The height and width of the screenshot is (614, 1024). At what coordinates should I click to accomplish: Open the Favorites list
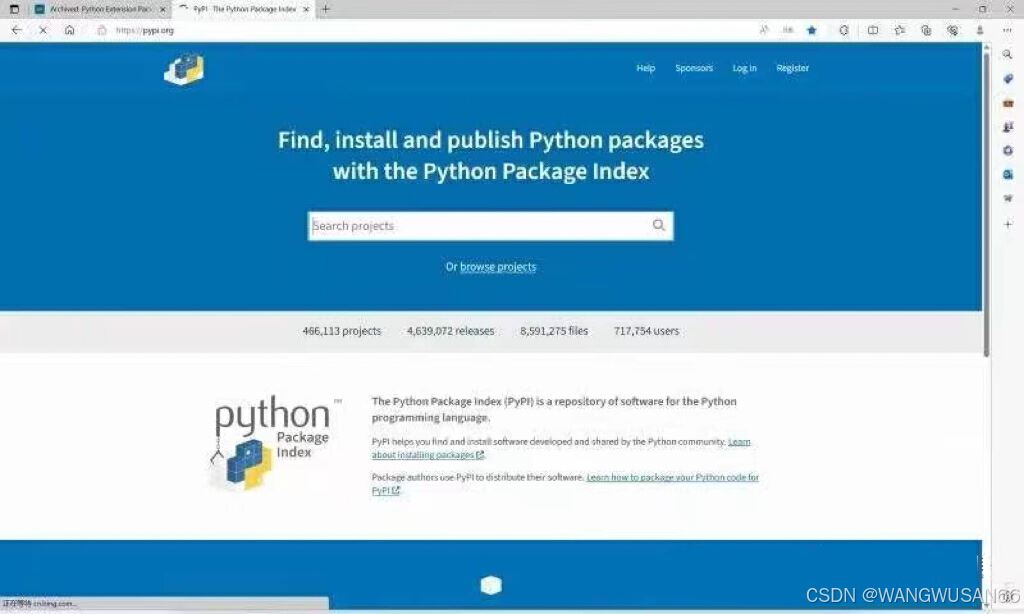pos(899,30)
